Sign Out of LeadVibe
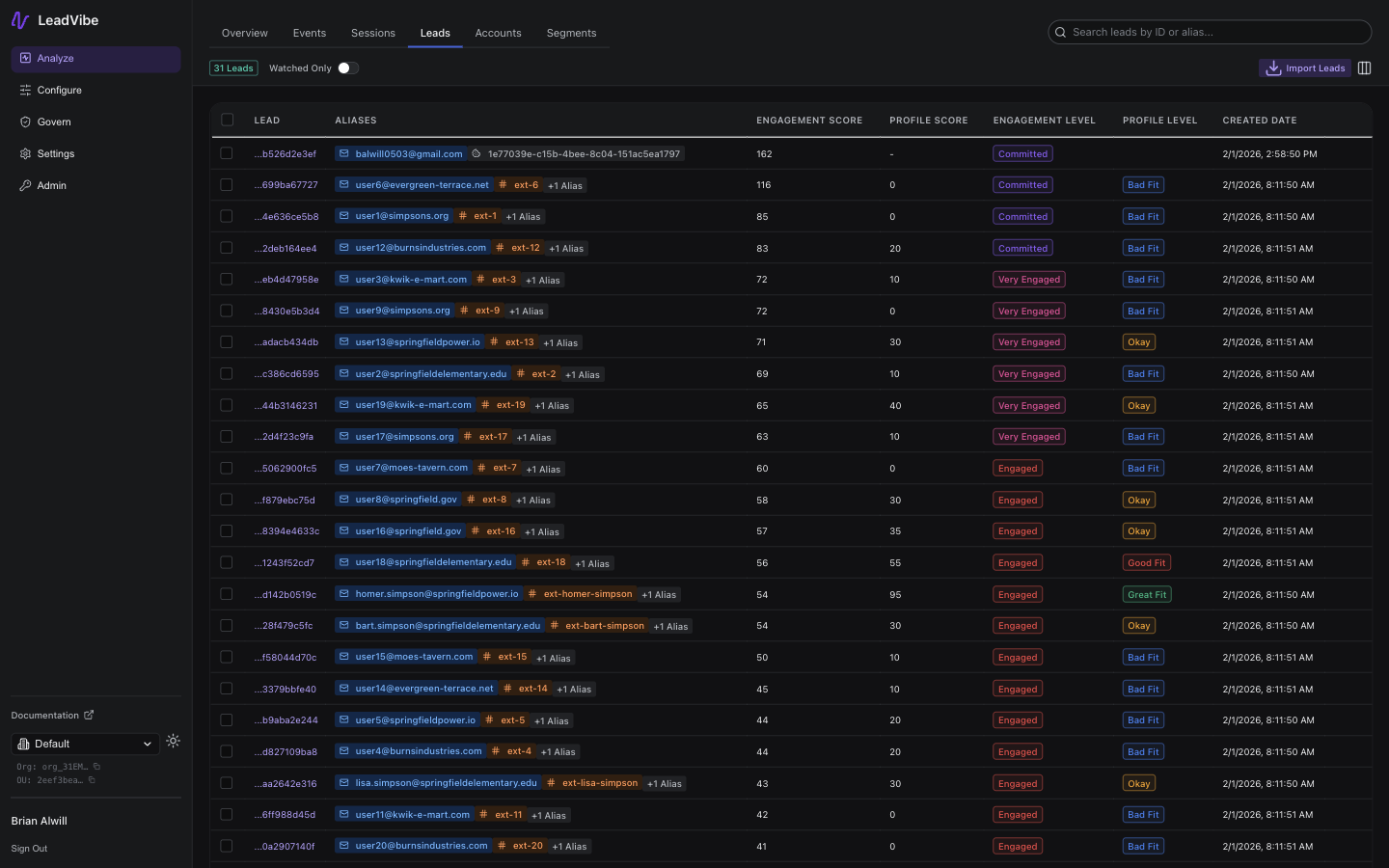This screenshot has height=868, width=1389. click(x=29, y=848)
